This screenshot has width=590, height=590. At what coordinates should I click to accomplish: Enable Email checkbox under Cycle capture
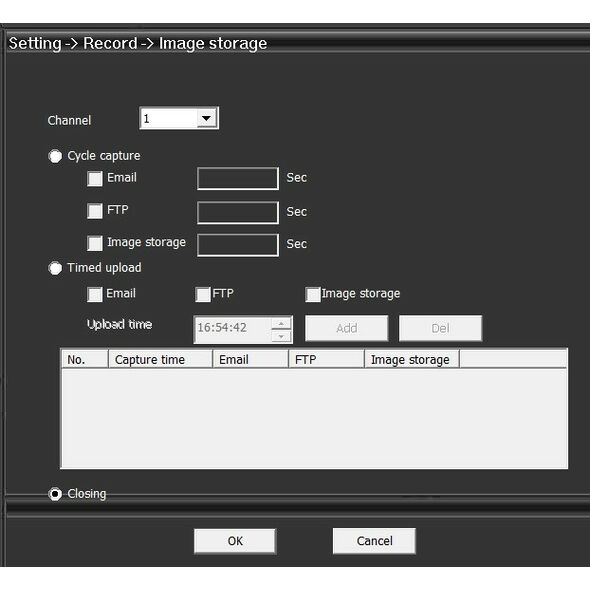click(94, 178)
